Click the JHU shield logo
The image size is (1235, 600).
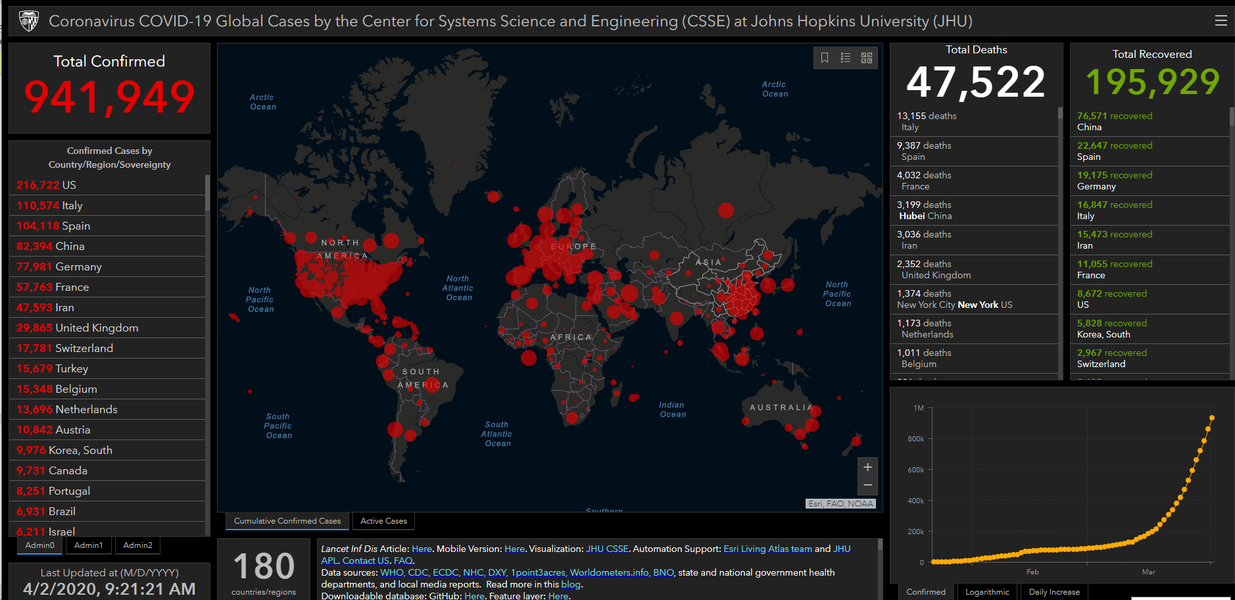(29, 21)
